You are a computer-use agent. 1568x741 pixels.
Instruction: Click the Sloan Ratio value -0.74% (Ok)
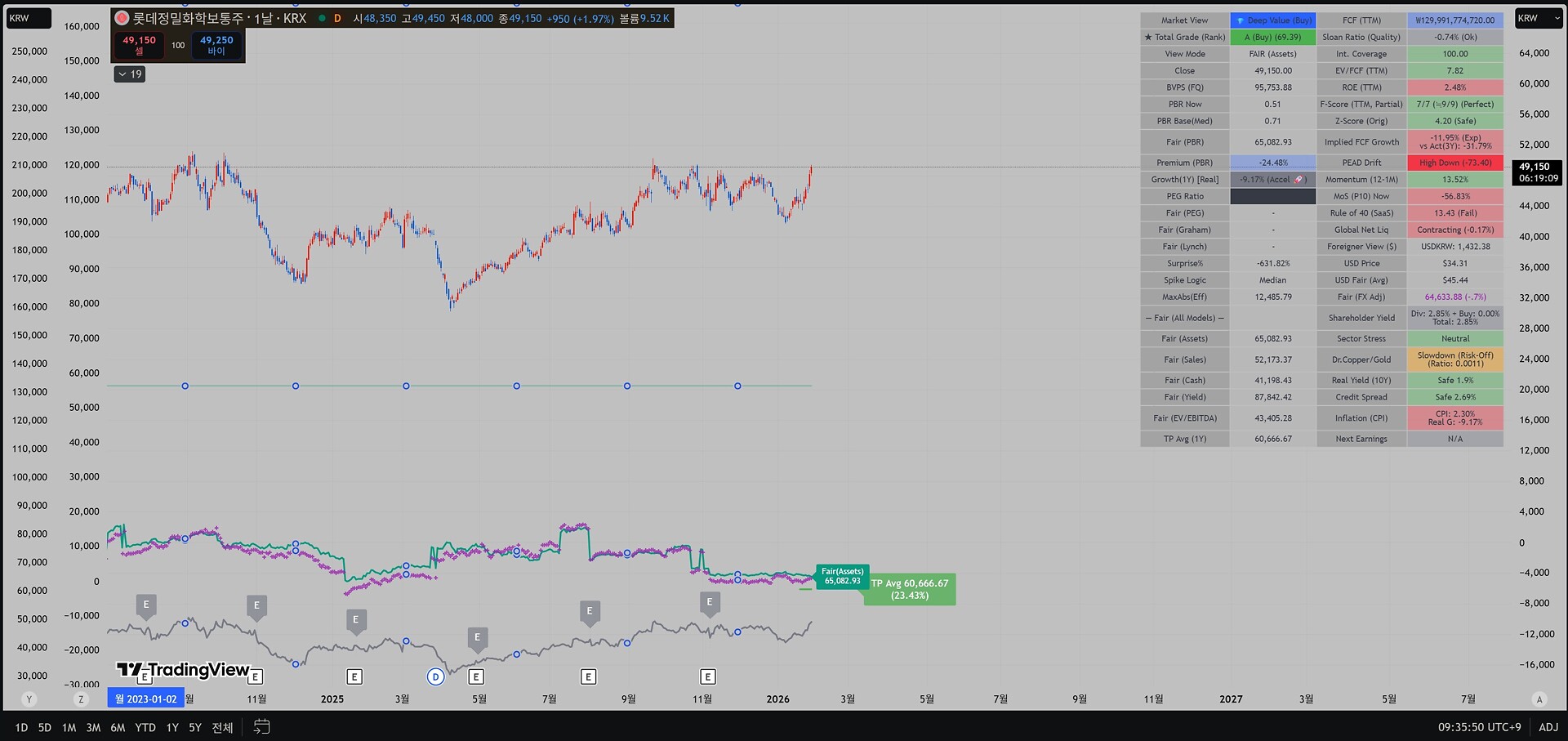tap(1455, 37)
